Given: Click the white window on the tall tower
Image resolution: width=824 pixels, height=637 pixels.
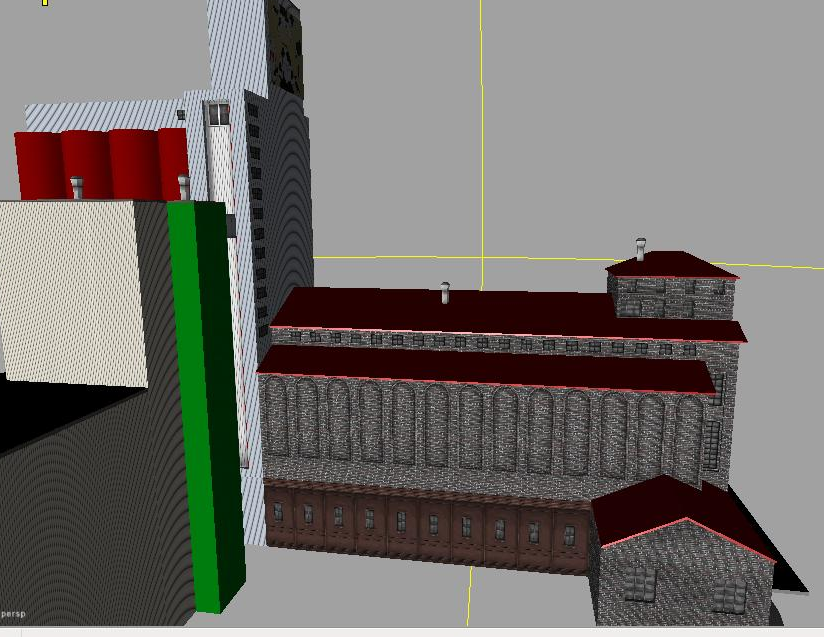Looking at the screenshot, I should 218,113.
